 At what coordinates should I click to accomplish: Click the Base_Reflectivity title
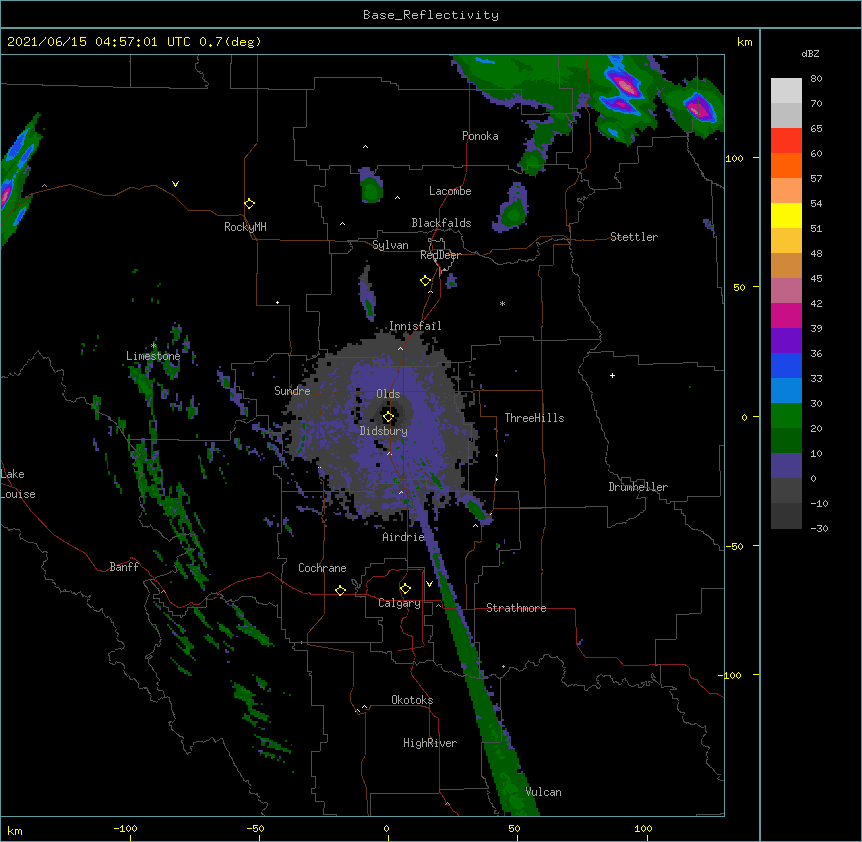tap(431, 15)
